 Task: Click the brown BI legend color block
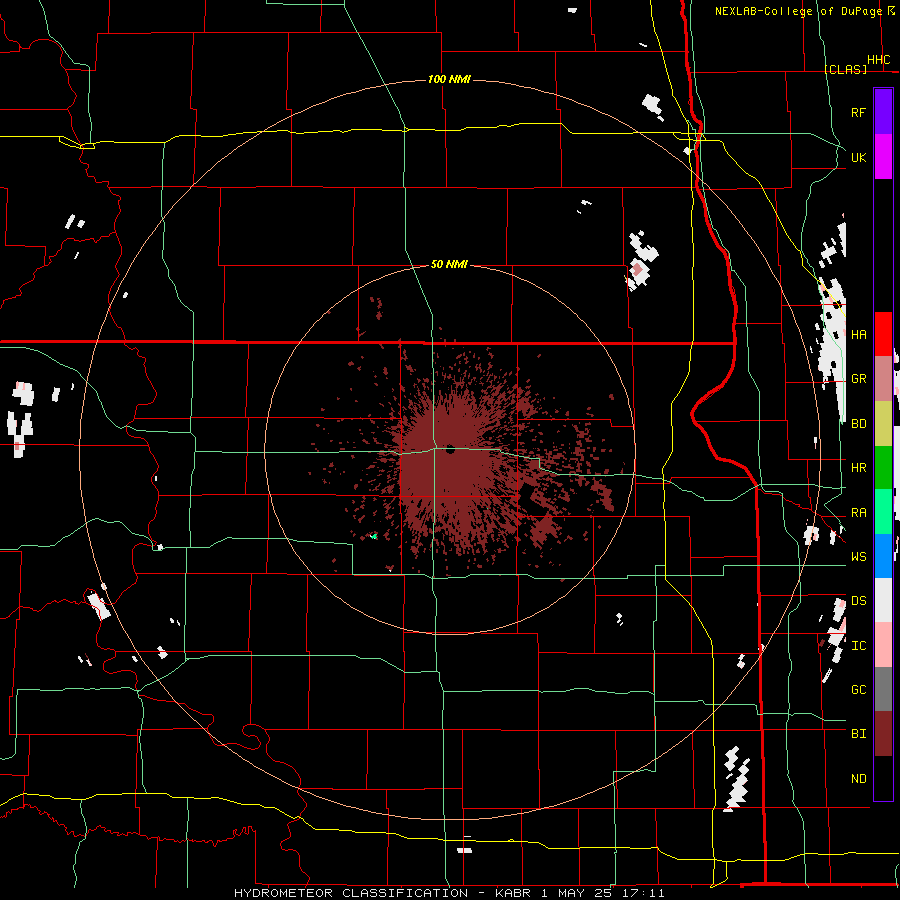tap(883, 733)
